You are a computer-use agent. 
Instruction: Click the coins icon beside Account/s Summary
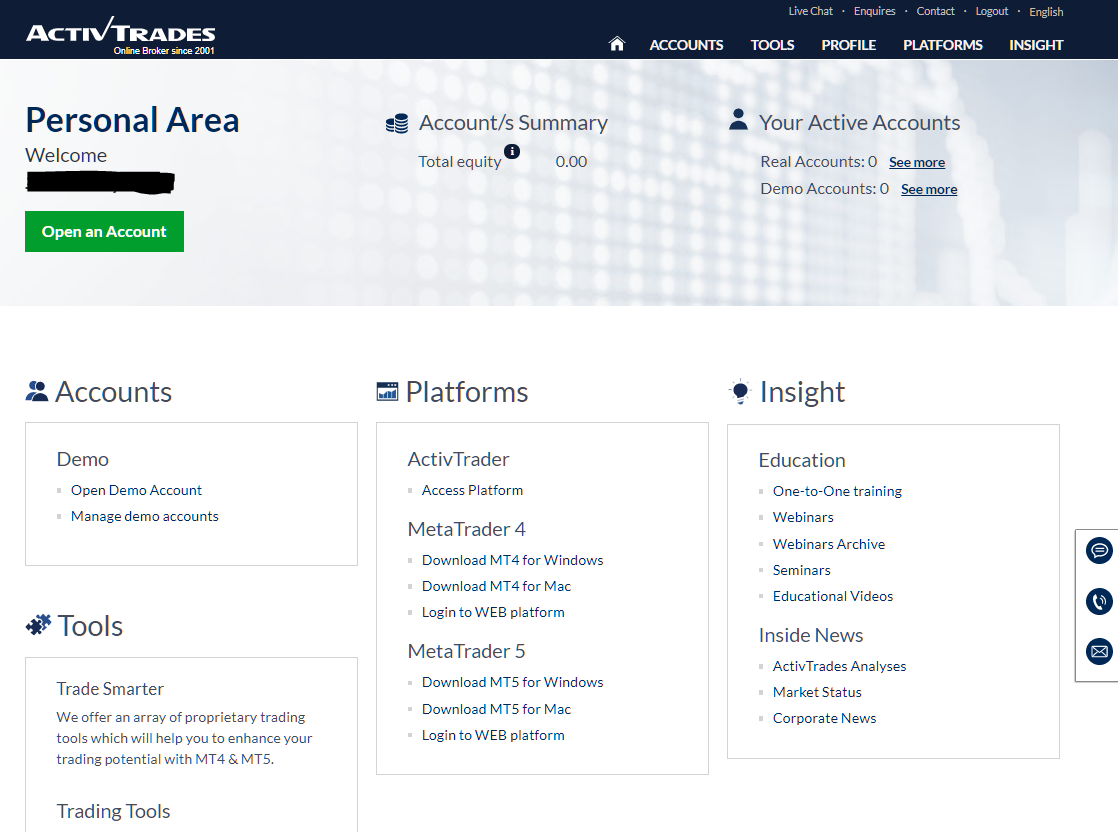tap(397, 123)
